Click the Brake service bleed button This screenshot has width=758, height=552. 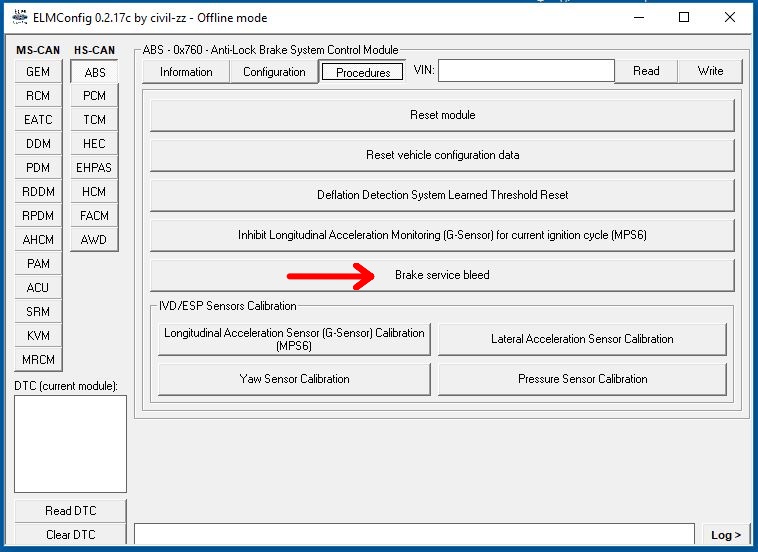pos(442,275)
